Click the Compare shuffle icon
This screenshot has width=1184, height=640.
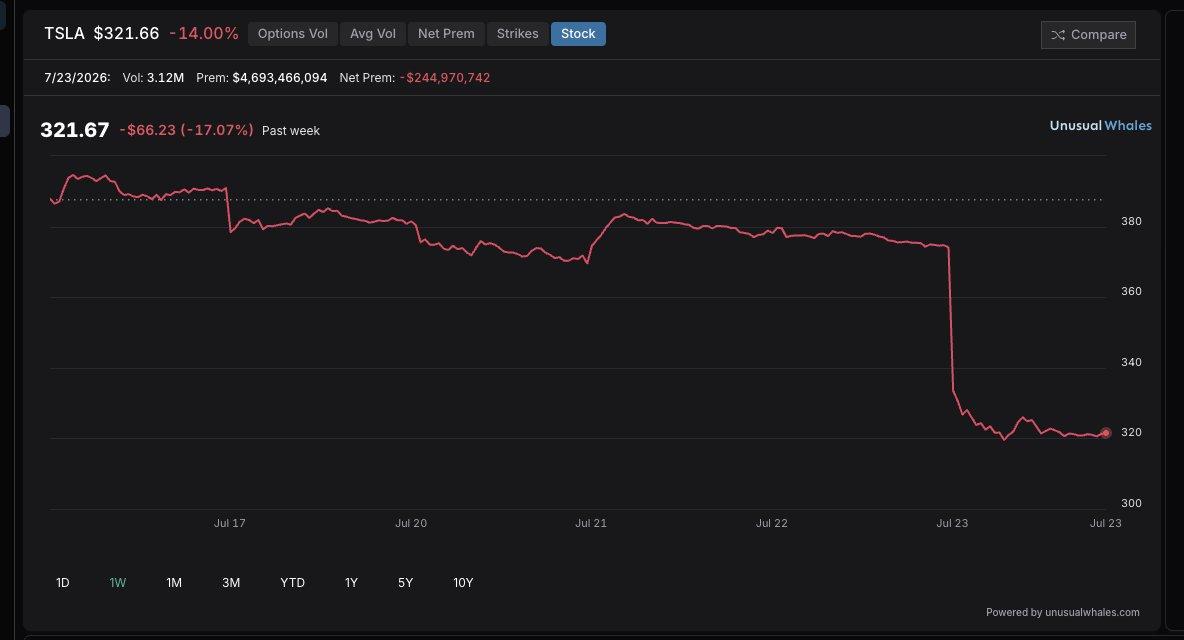(1058, 35)
